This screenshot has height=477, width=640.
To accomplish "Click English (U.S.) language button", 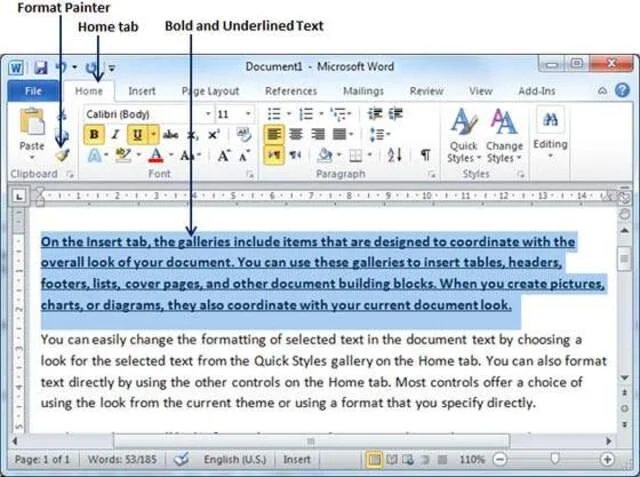I will pos(235,459).
